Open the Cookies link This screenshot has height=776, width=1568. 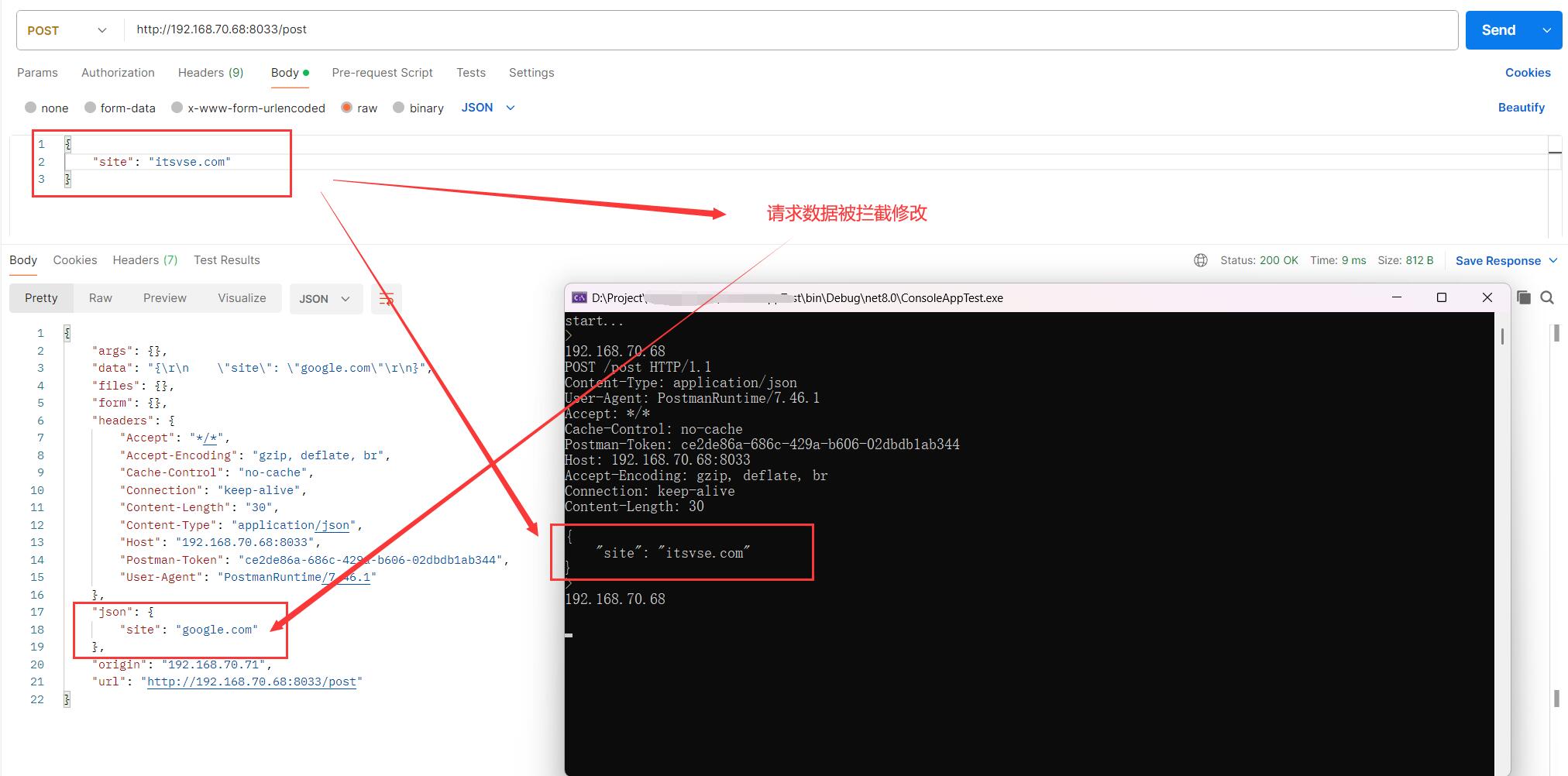(1528, 73)
